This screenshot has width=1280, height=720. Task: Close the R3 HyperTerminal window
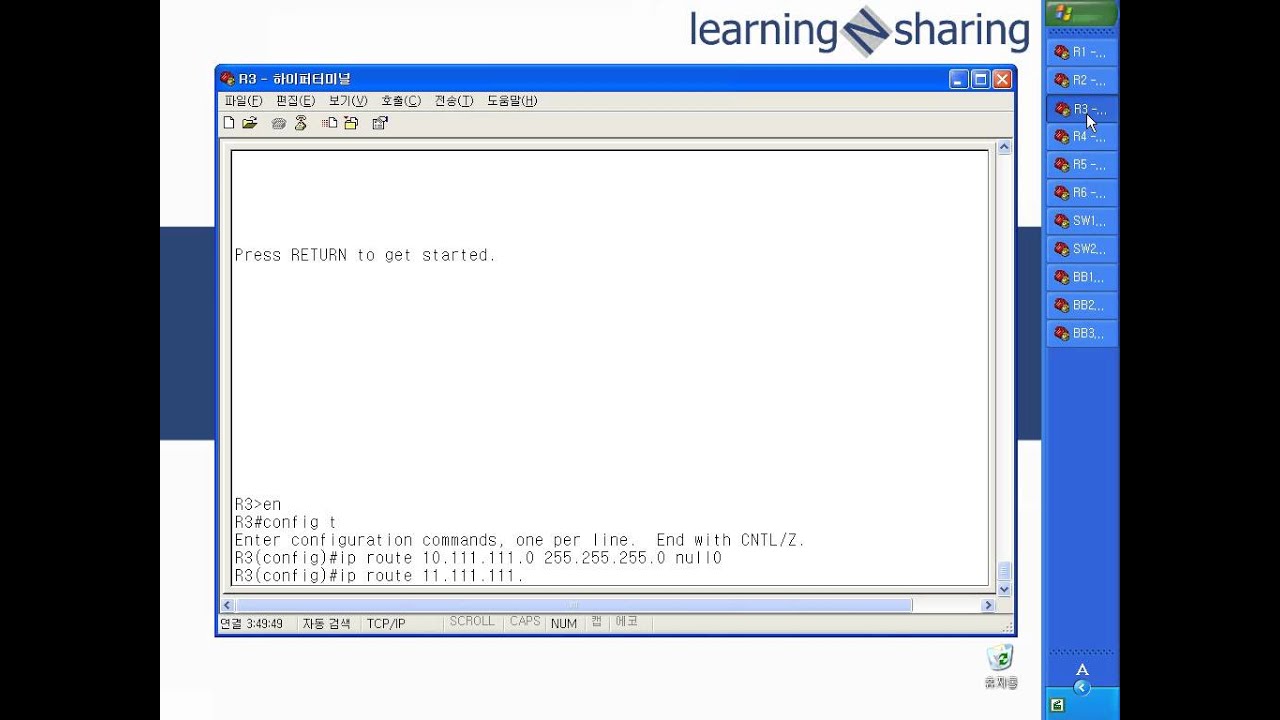pos(1003,79)
